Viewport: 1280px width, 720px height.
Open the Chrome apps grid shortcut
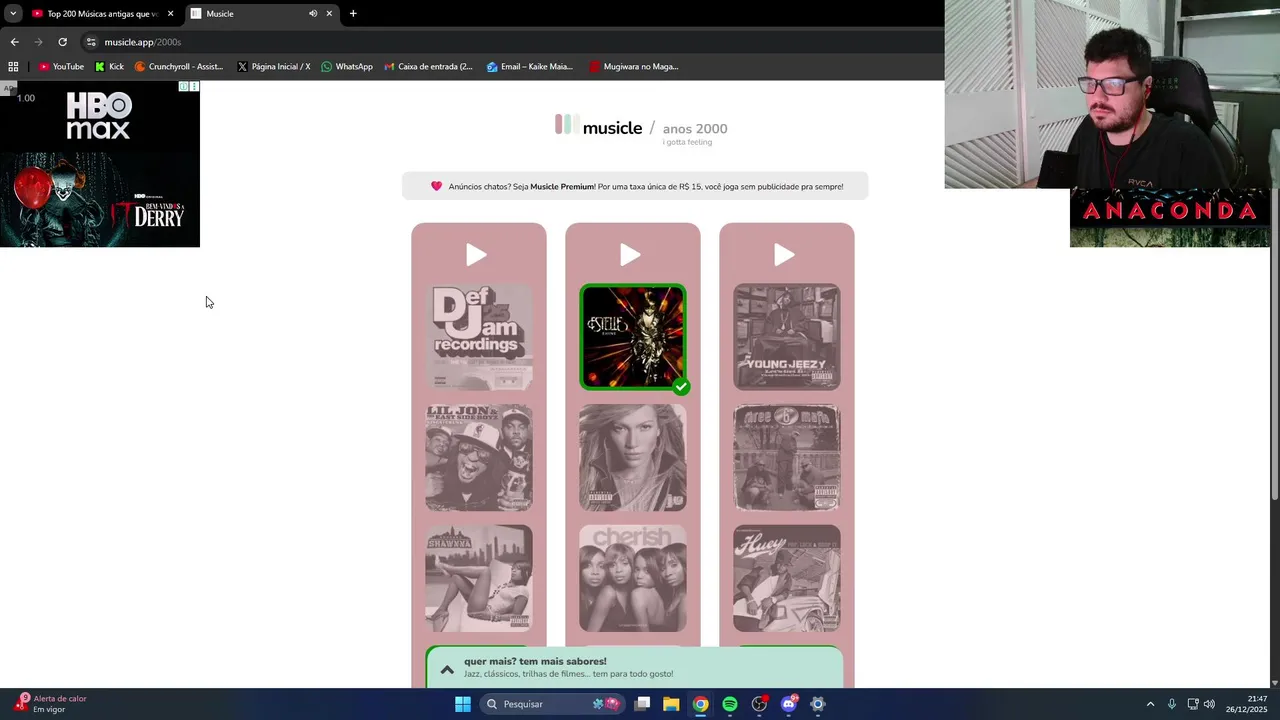[x=13, y=67]
